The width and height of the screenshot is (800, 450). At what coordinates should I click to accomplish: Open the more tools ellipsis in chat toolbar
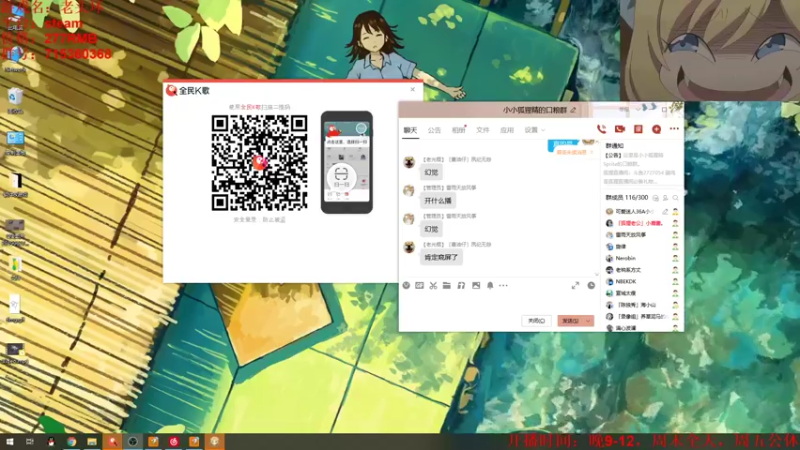504,286
